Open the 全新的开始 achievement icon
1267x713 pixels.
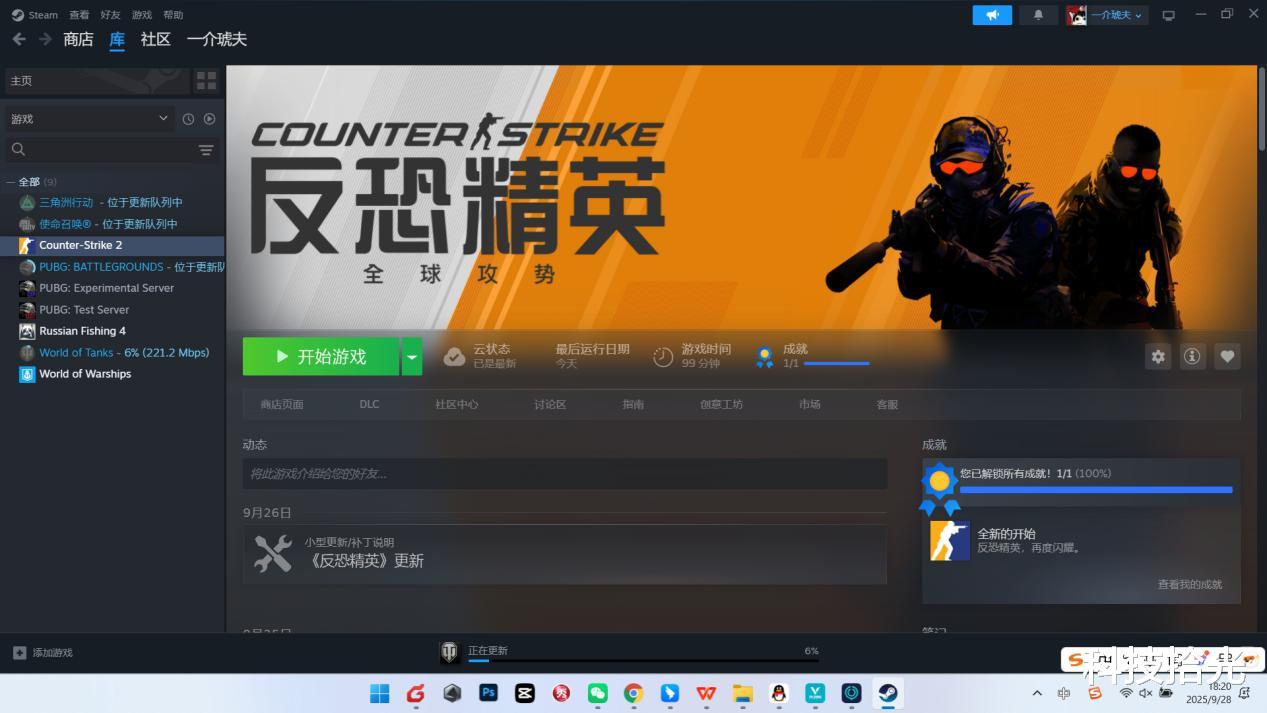pyautogui.click(x=949, y=541)
